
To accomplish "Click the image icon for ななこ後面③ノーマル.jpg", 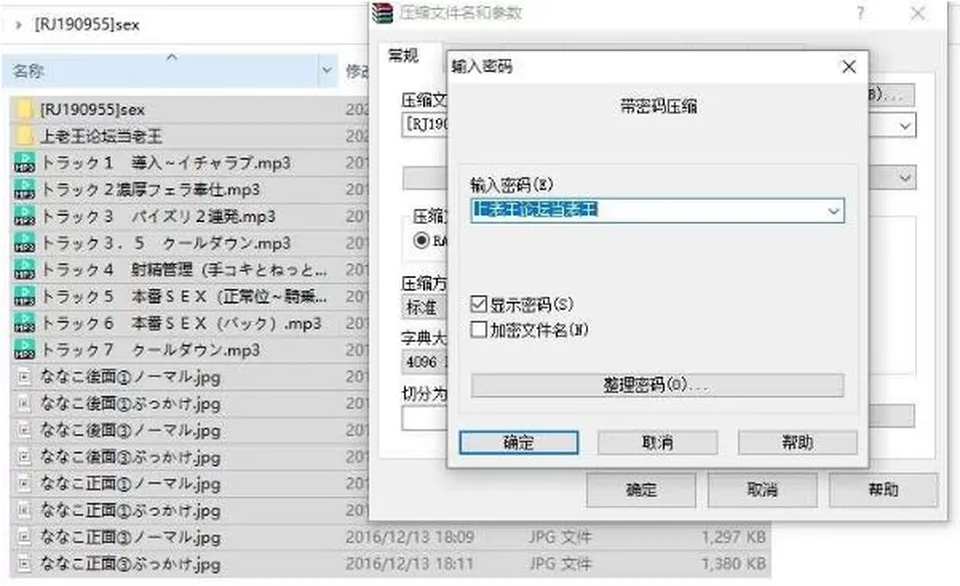I will [24, 430].
